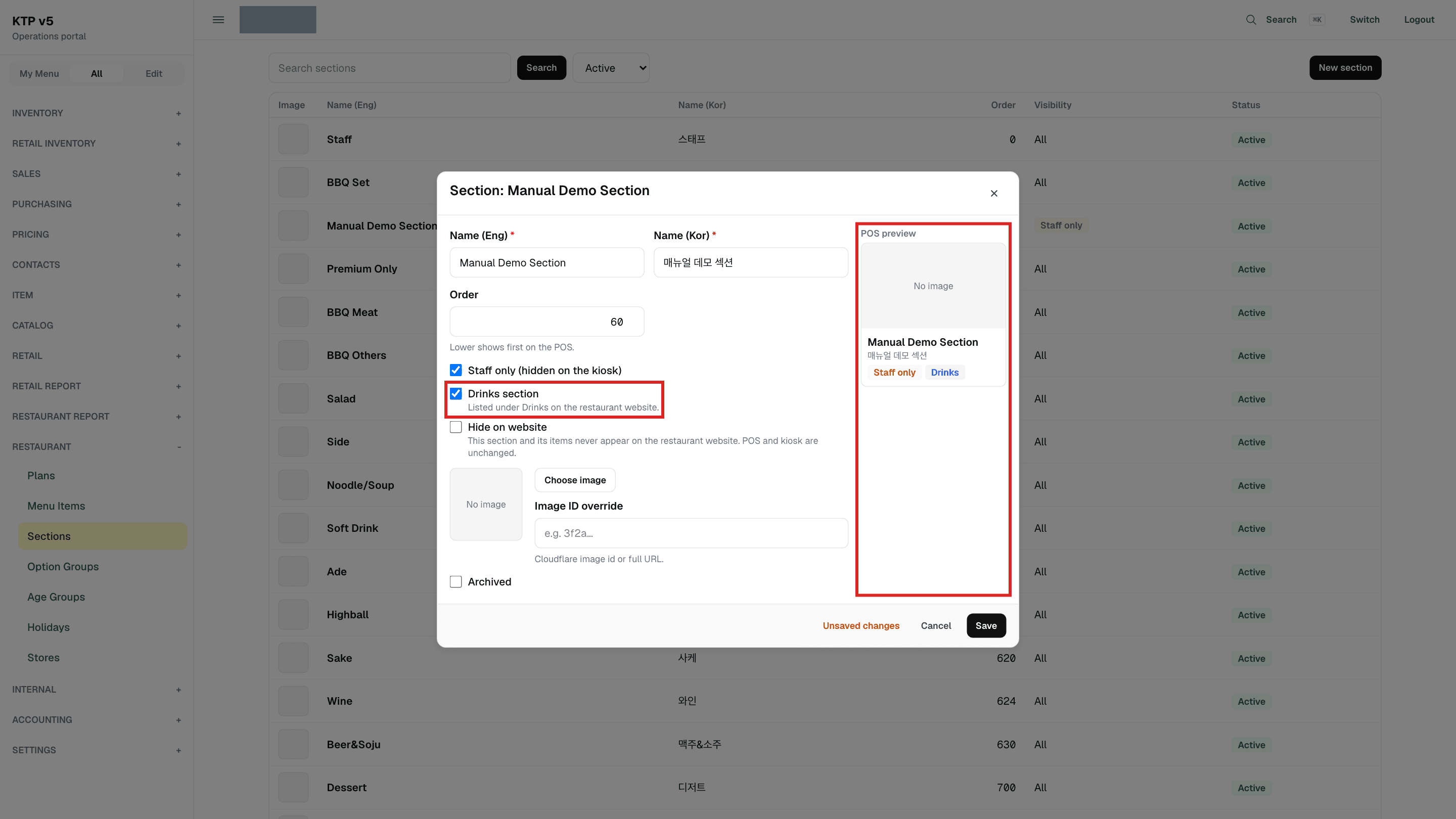This screenshot has width=1456, height=819.
Task: Switch to the My Menu tab
Action: [39, 73]
